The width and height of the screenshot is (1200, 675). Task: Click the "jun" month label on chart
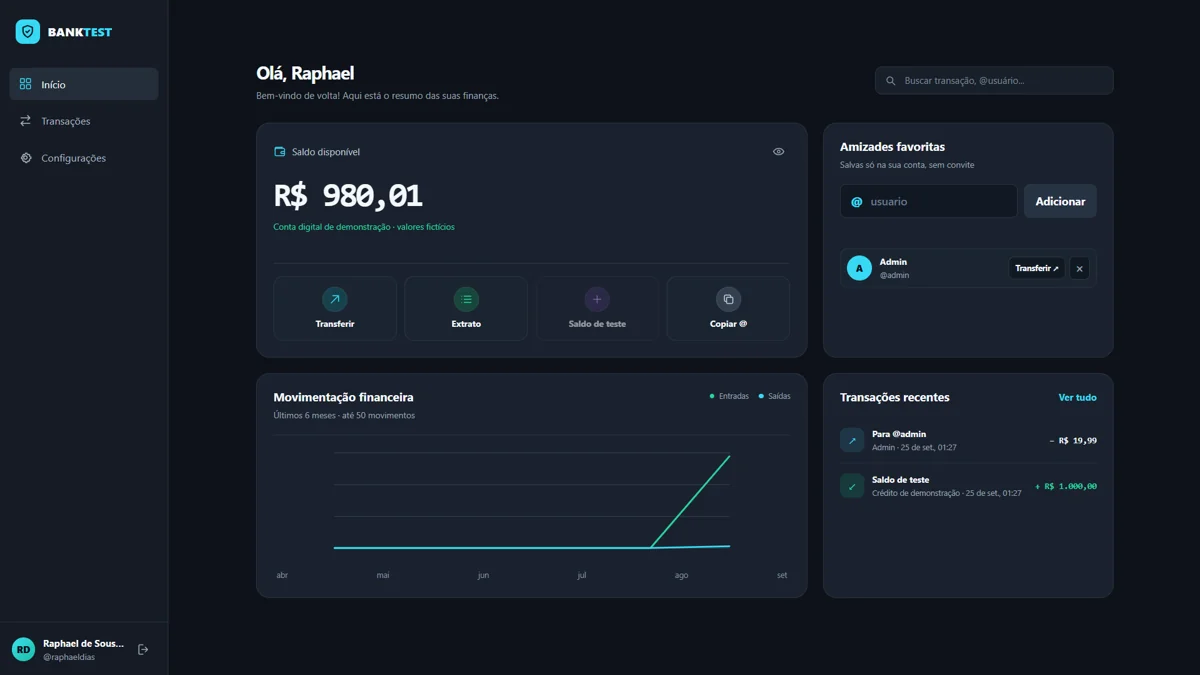483,575
